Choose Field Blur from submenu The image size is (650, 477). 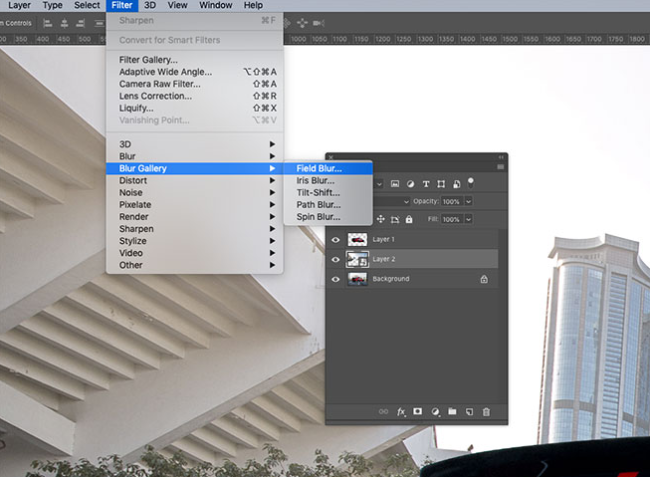(328, 168)
